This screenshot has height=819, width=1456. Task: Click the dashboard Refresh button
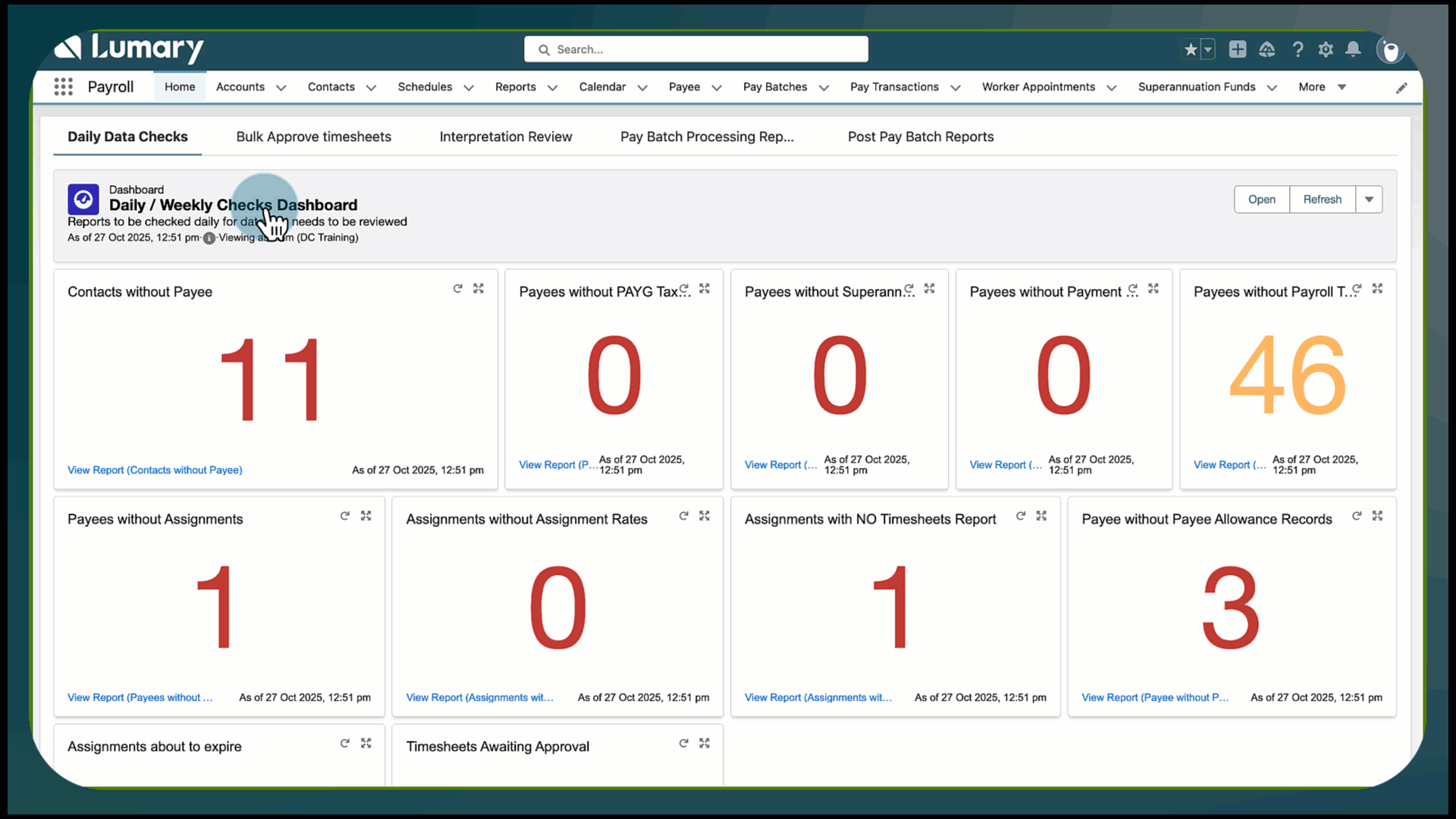pos(1322,199)
